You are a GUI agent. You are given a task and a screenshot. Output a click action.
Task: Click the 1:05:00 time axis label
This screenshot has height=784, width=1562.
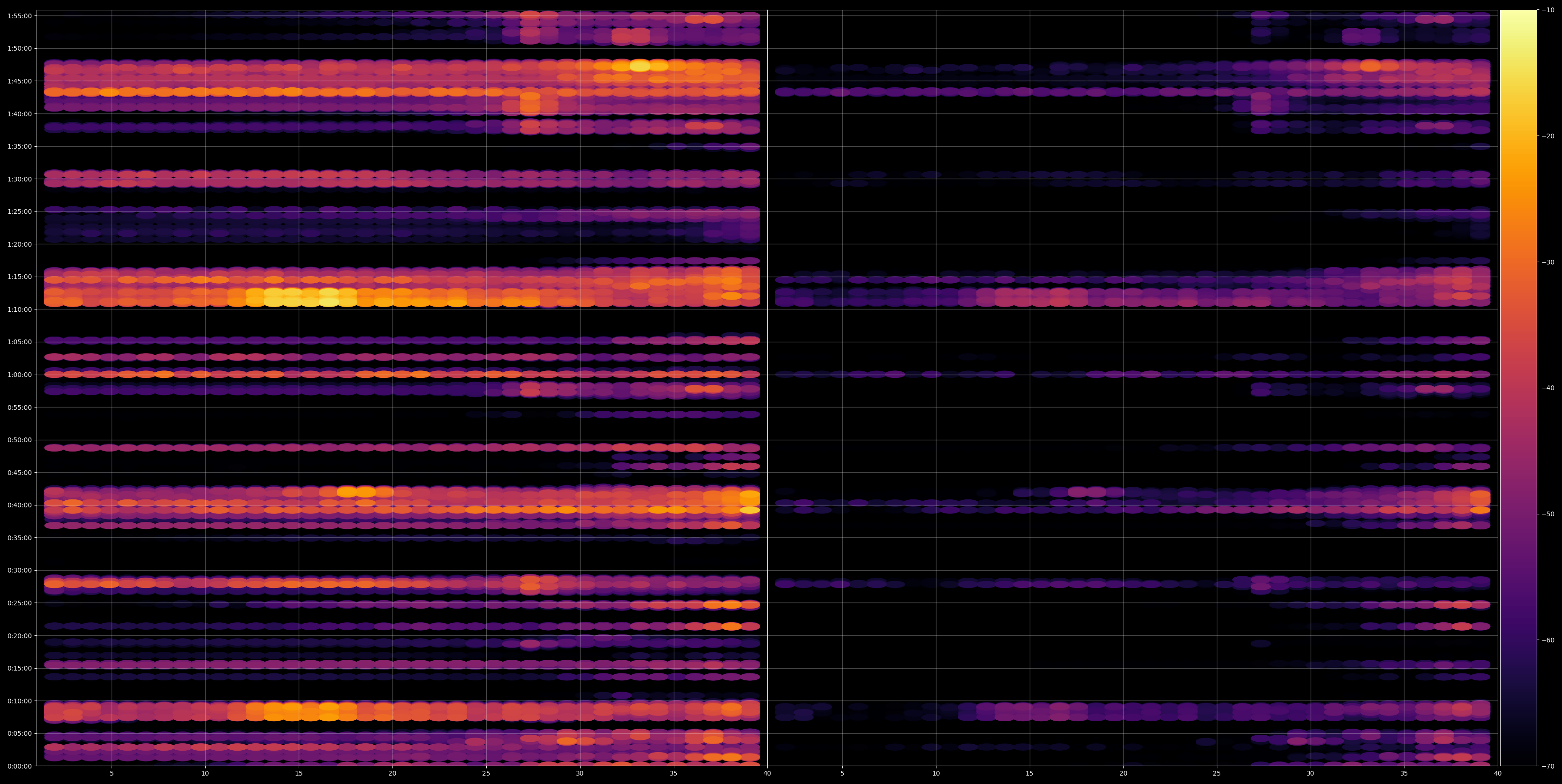coord(19,342)
